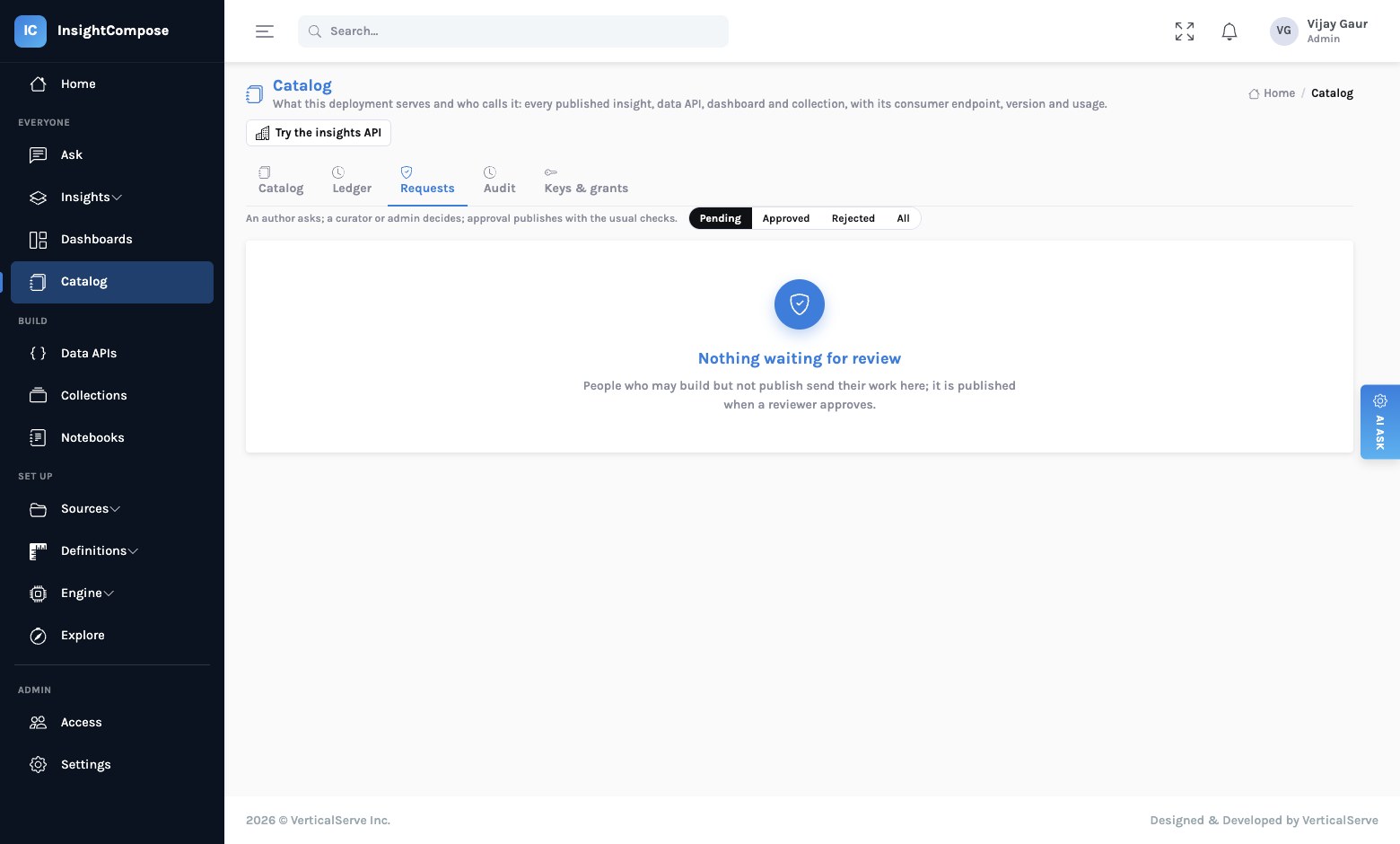Viewport: 1400px width, 844px height.
Task: Click the Explore compass icon
Action: click(x=38, y=636)
